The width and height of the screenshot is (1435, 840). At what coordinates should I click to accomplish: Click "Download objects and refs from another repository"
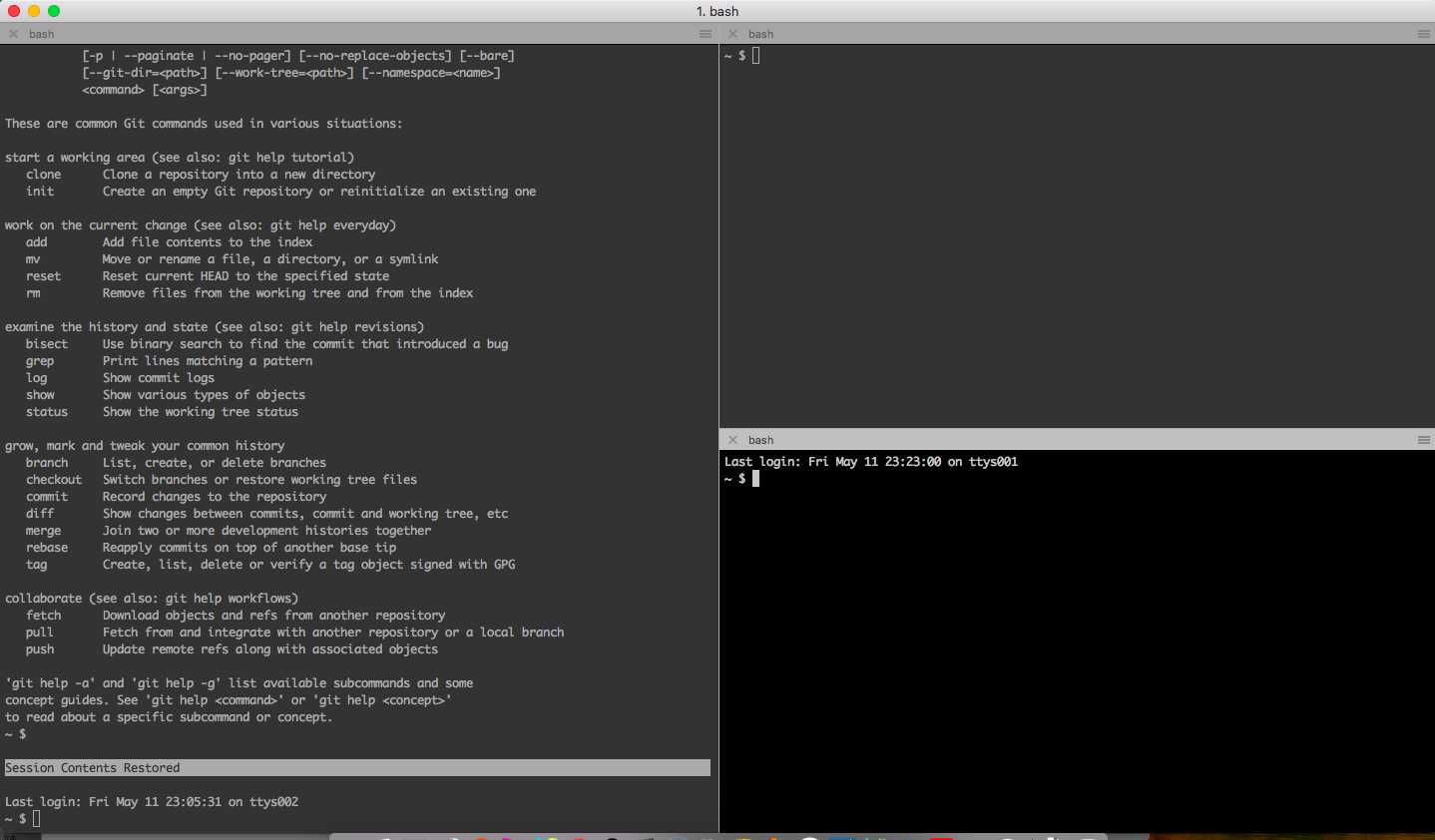tap(273, 616)
